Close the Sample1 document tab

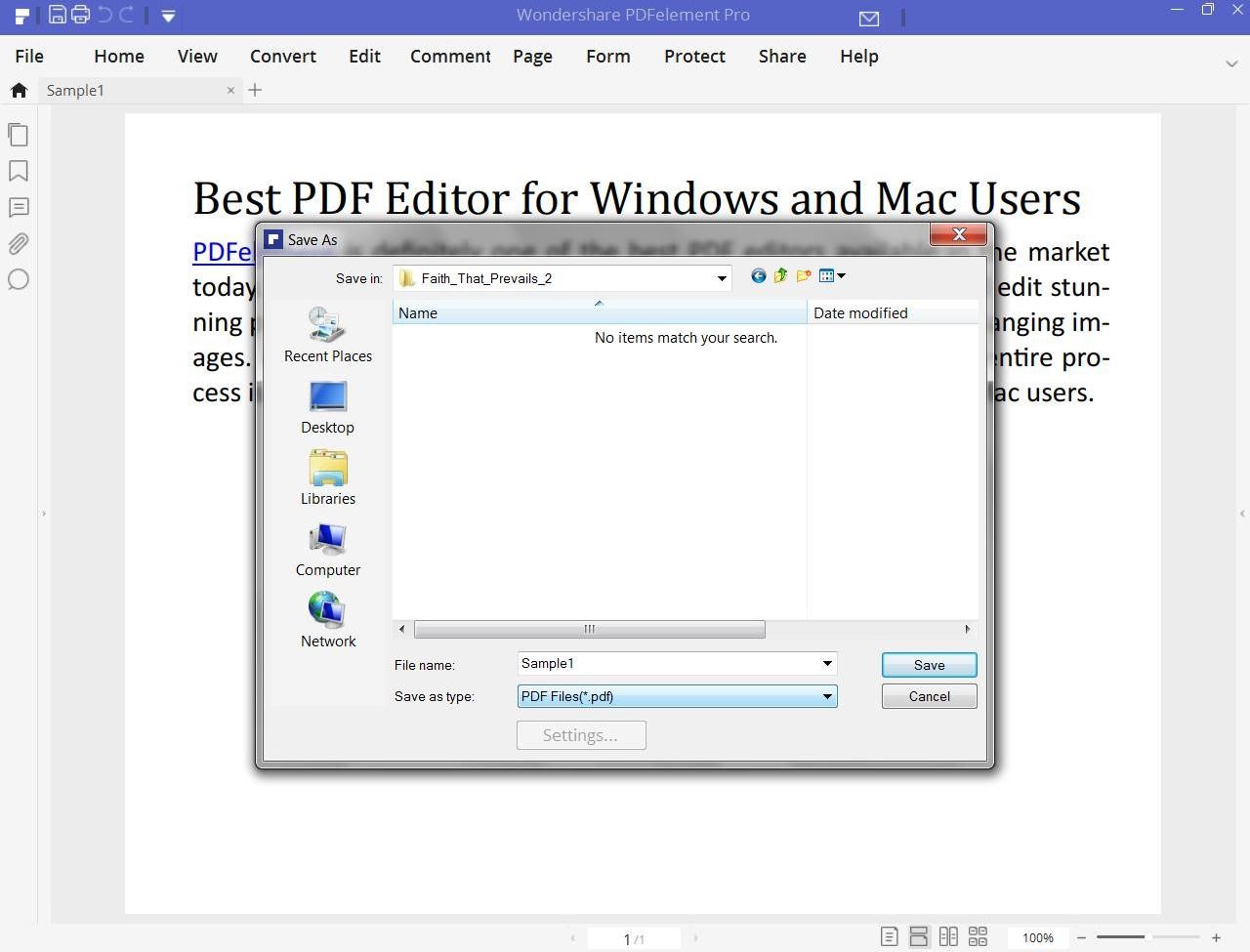[230, 90]
